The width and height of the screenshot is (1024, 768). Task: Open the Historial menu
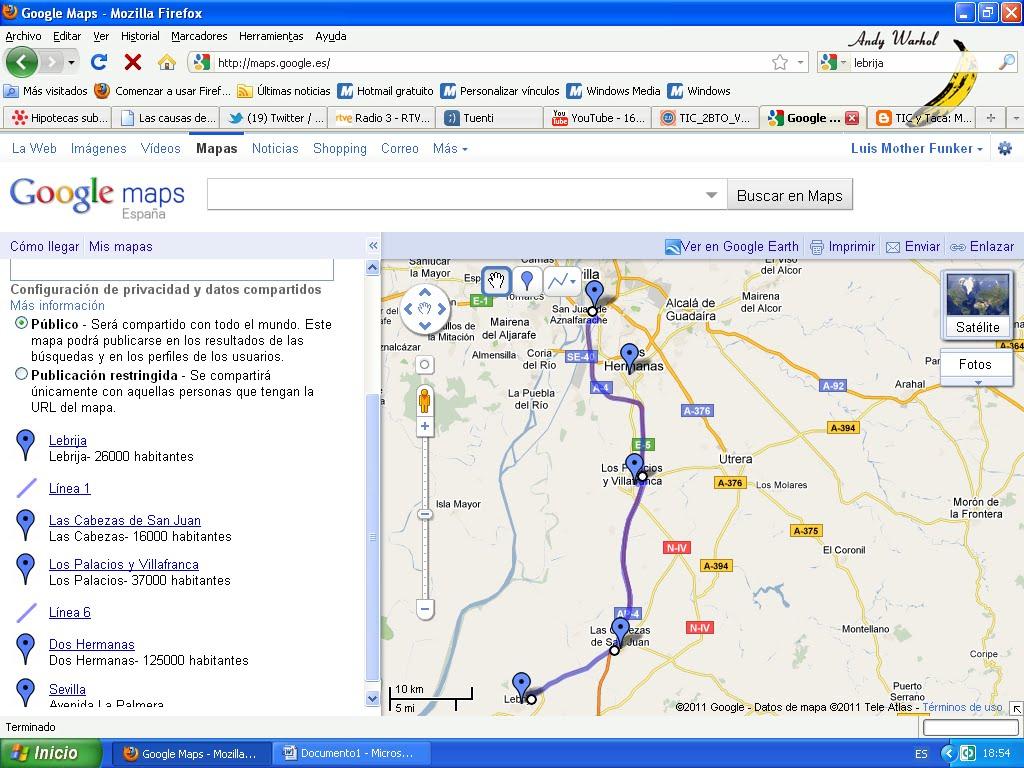coord(140,36)
